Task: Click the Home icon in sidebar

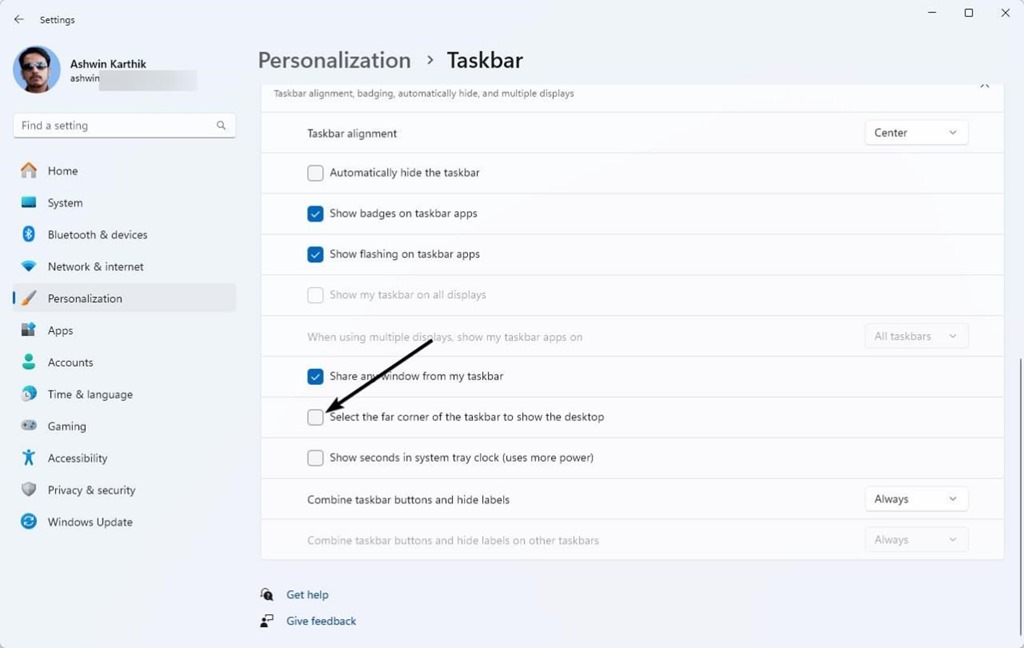Action: [x=29, y=171]
